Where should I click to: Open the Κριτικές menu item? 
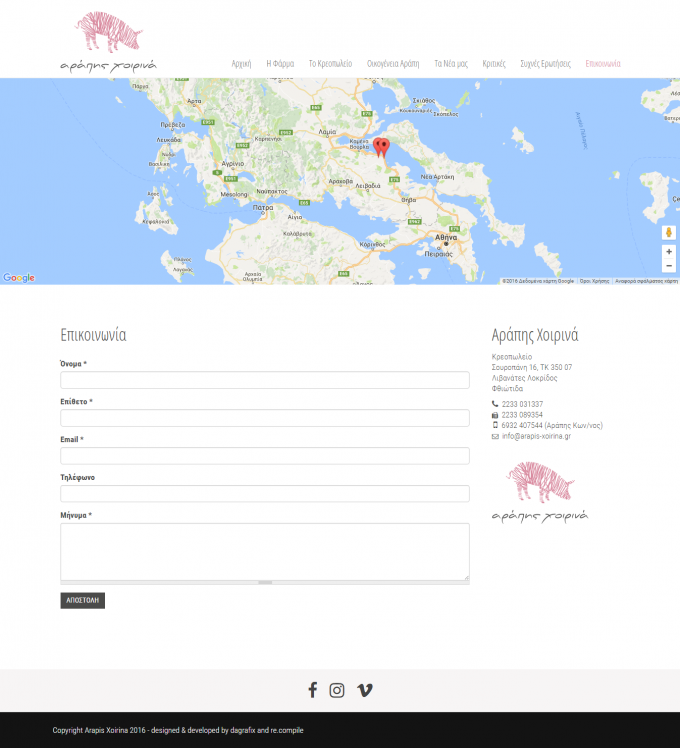tap(494, 63)
